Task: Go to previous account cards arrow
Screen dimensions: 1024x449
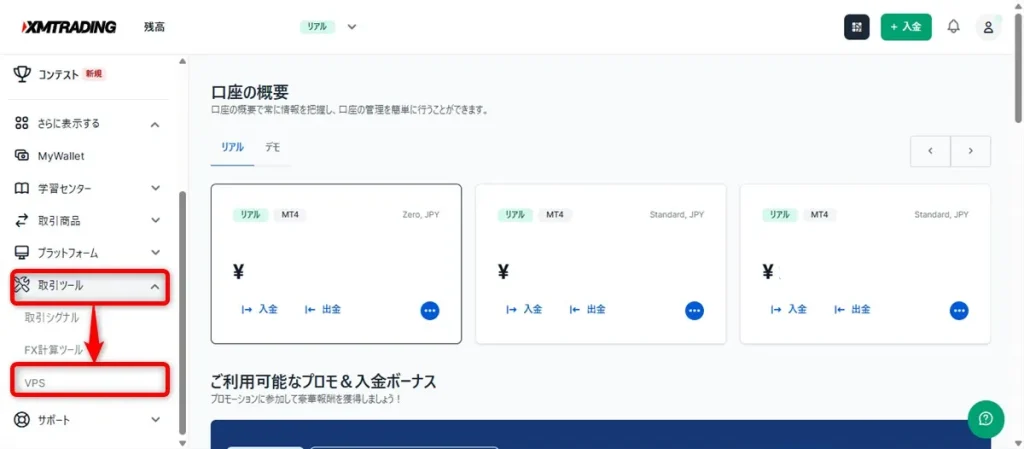Action: click(x=930, y=151)
